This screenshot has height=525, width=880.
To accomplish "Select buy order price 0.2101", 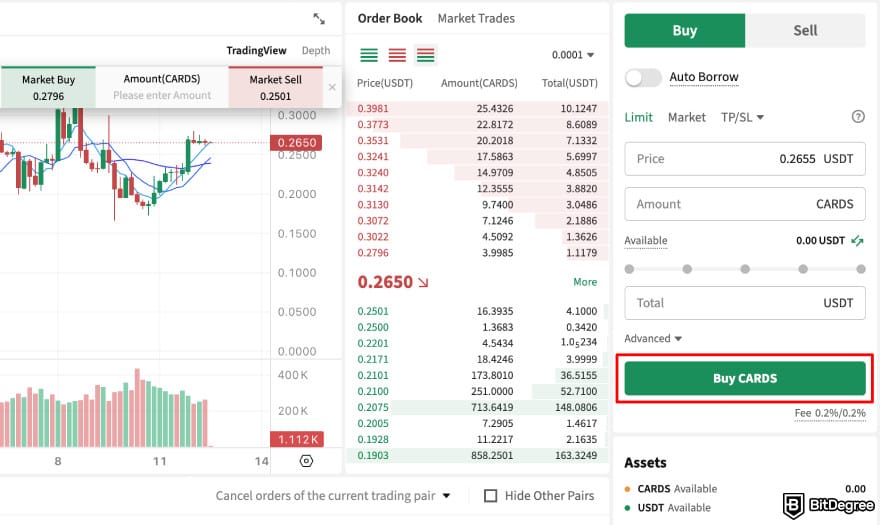I will pos(373,375).
